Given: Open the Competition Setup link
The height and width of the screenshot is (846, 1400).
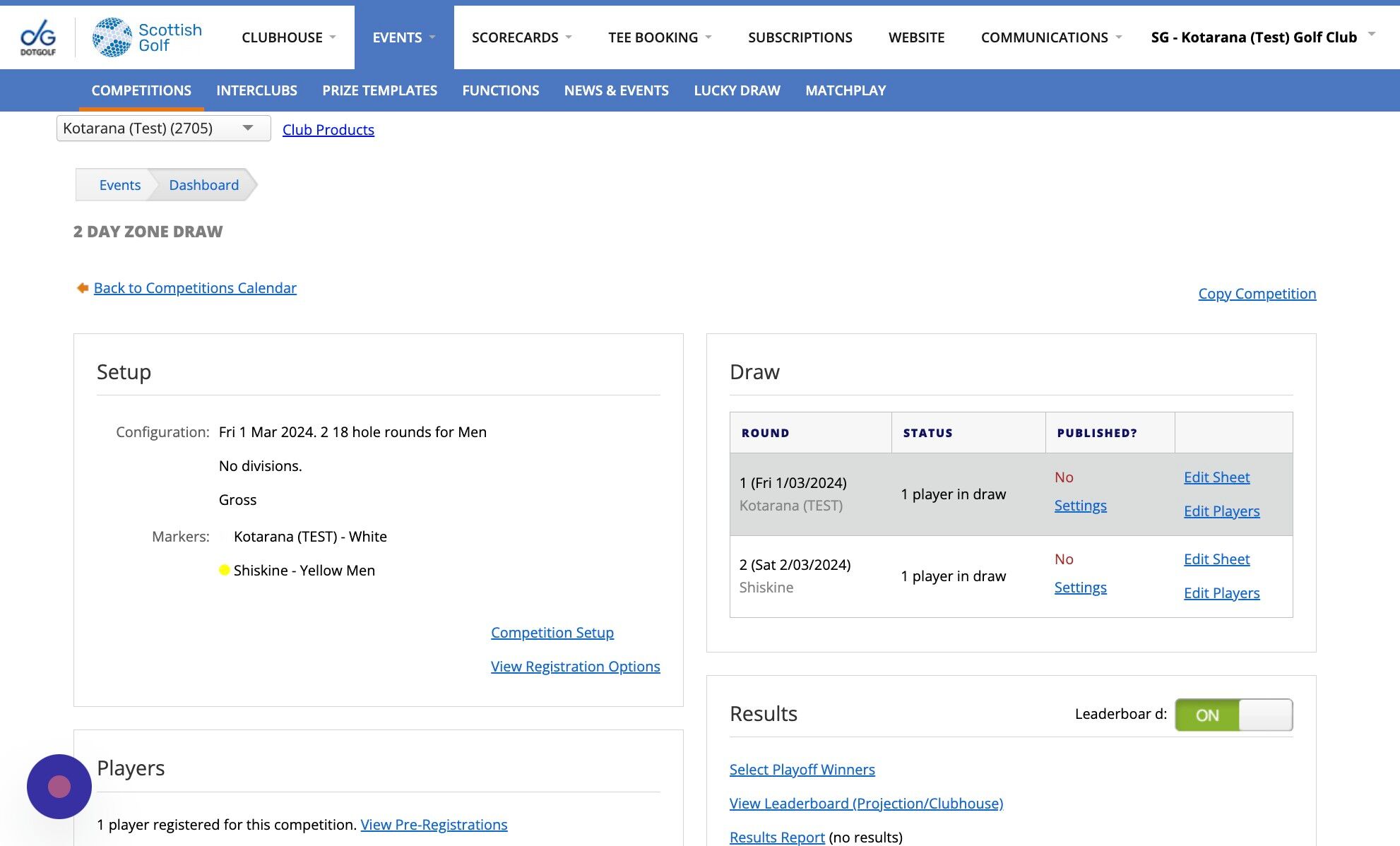Looking at the screenshot, I should pyautogui.click(x=552, y=633).
